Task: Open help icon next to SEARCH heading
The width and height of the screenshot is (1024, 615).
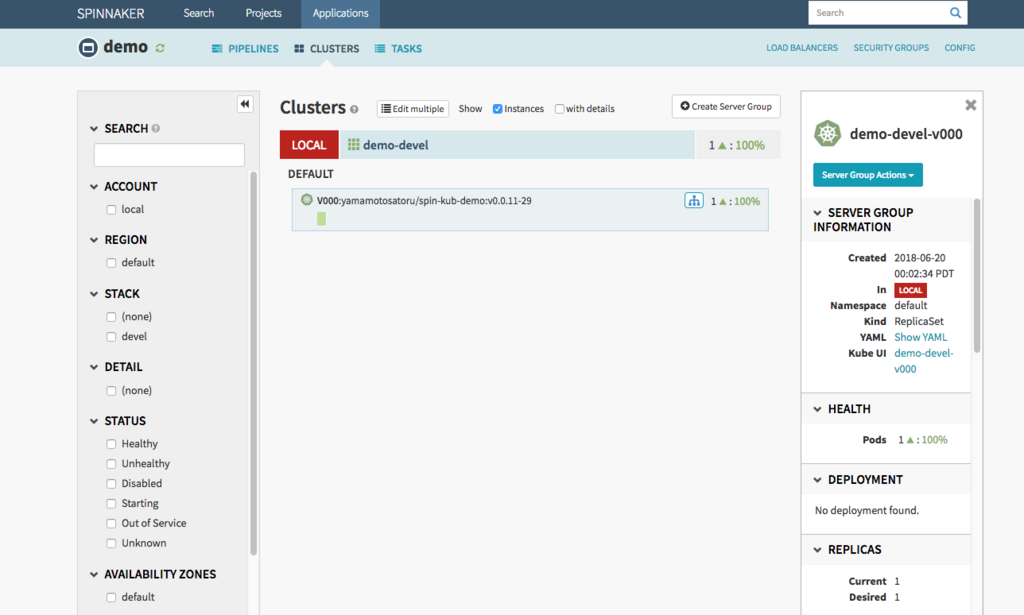Action: tap(155, 129)
